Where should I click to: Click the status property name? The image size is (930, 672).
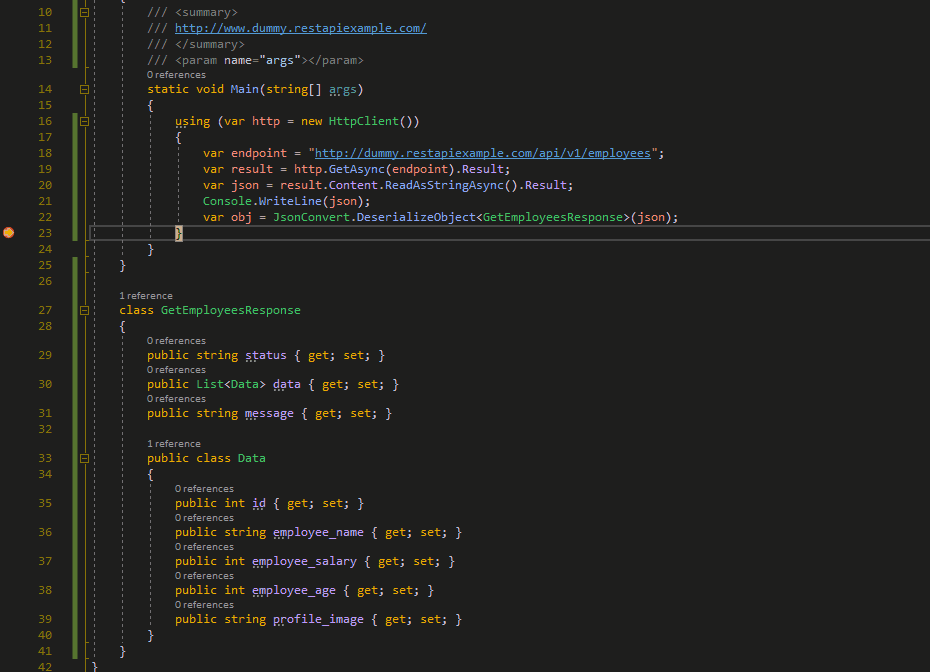pos(266,355)
